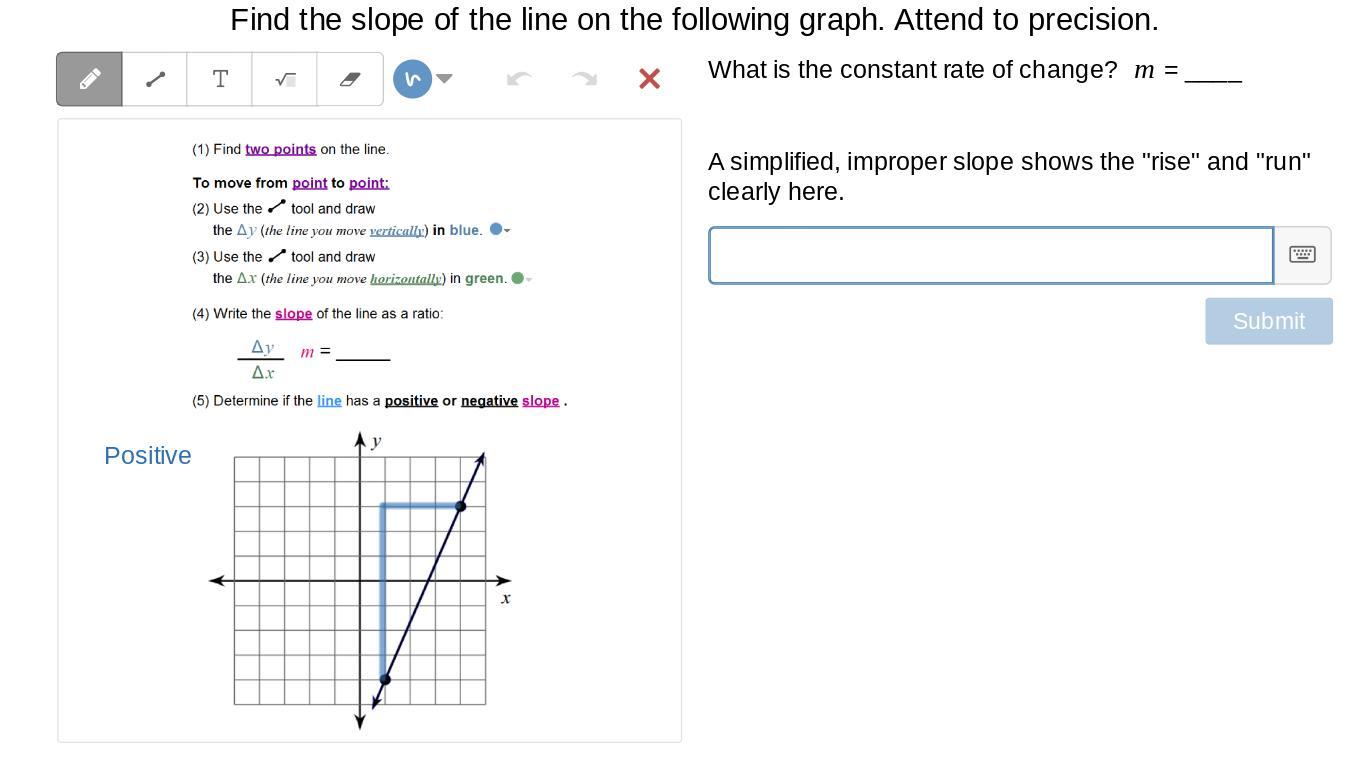Focus the slope answer input field
This screenshot has width=1364, height=767.
[990, 255]
